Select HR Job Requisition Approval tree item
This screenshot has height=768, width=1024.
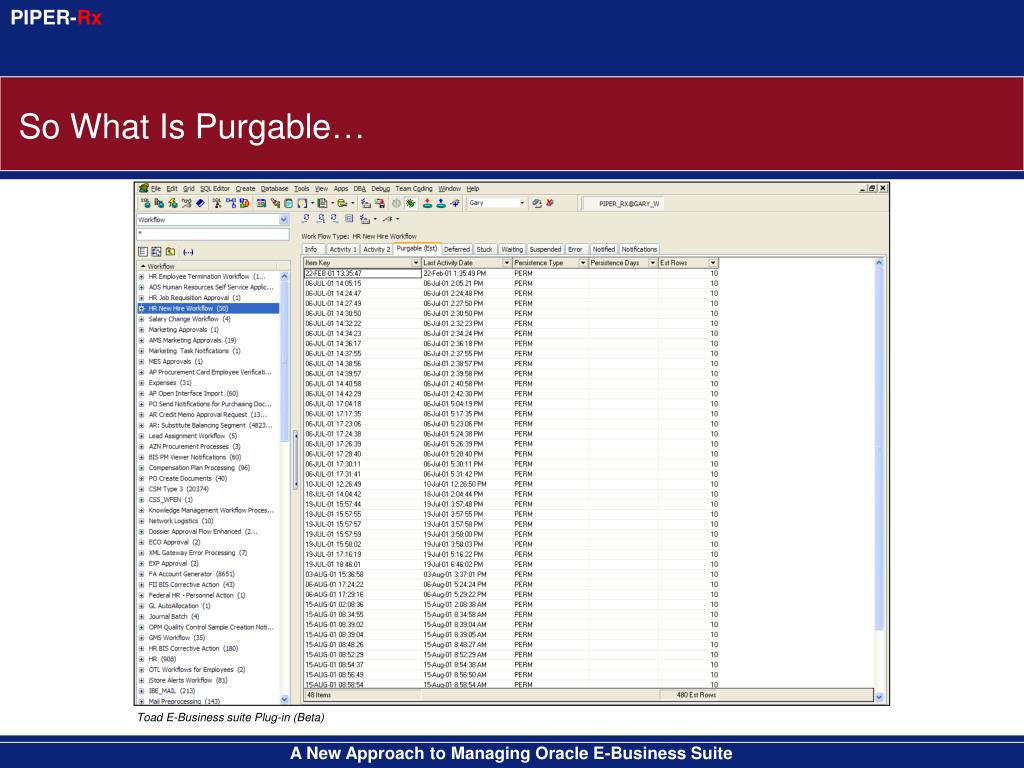pos(195,298)
